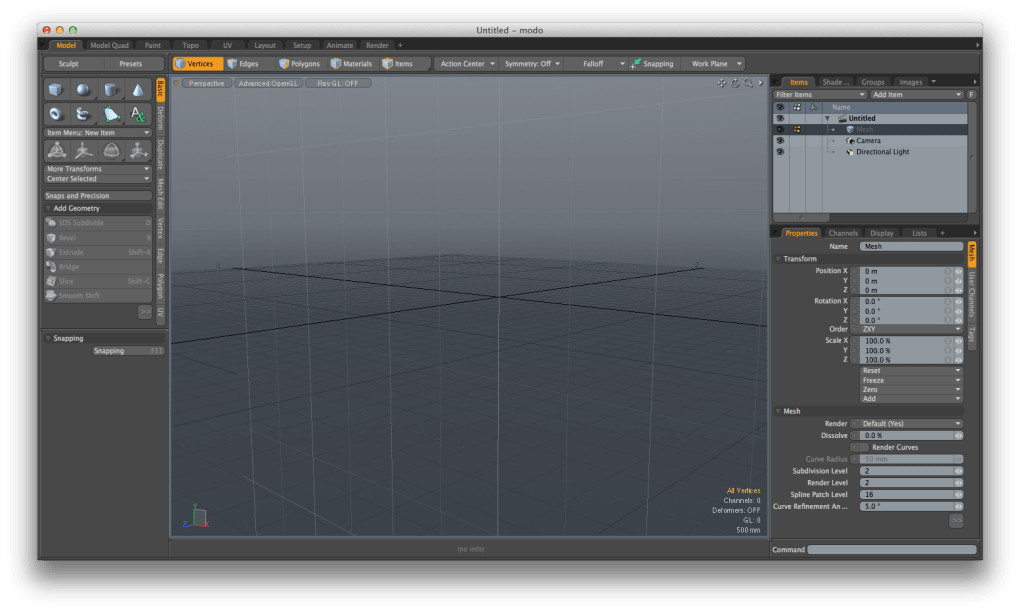Viewport: 1020px width, 612px height.
Task: Toggle Snapping in the top toolbar
Action: (652, 64)
